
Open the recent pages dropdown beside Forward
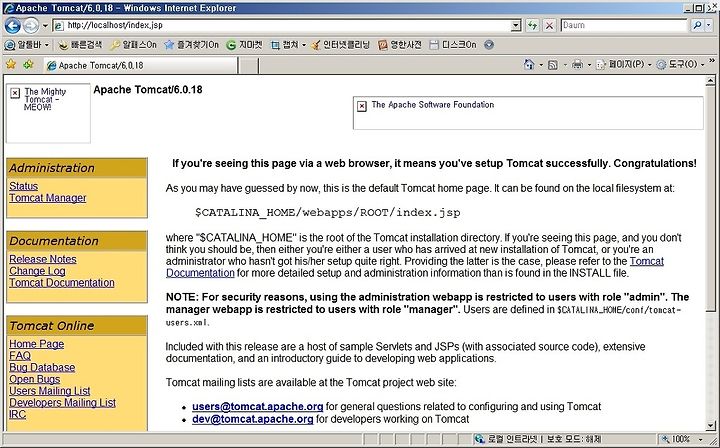[x=45, y=26]
